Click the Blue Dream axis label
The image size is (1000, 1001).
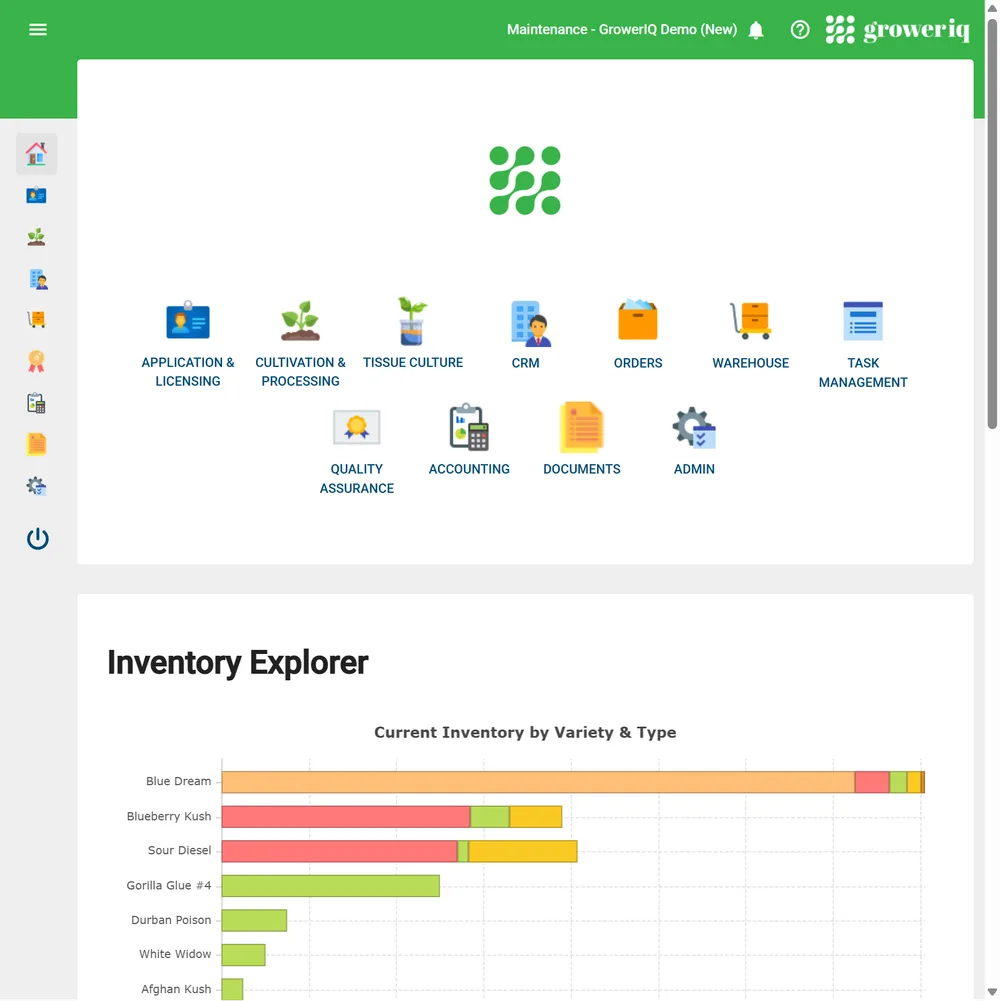coord(178,781)
